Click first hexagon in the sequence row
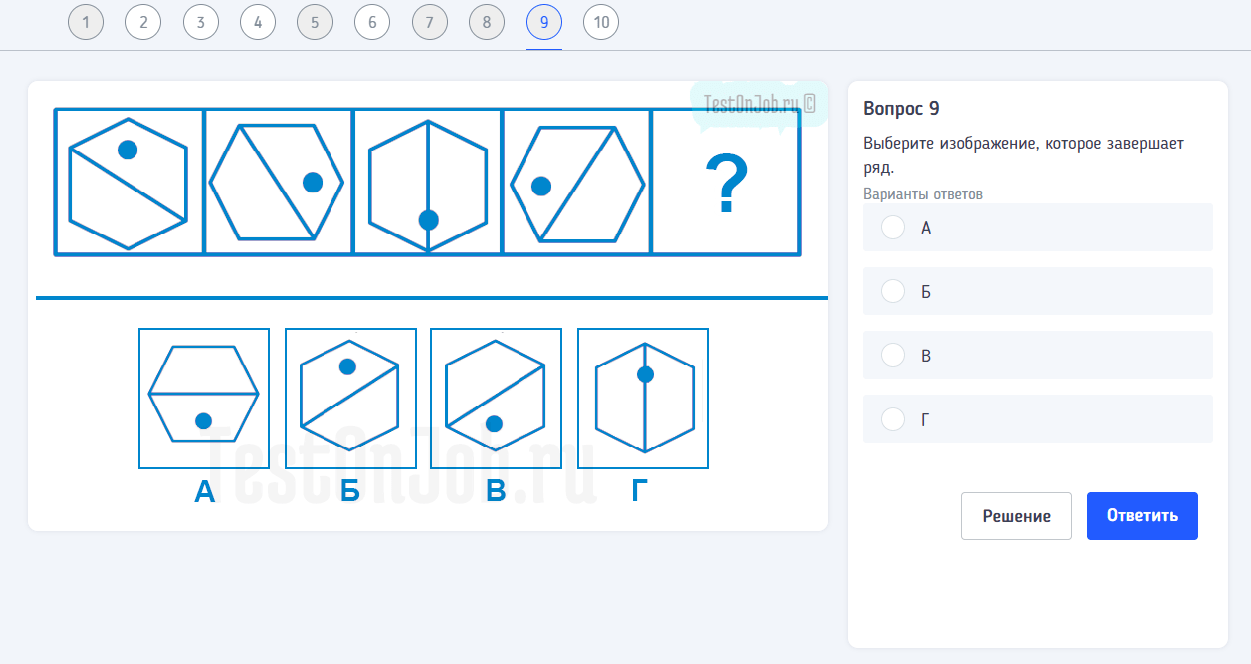Screen dimensions: 1251x664 (129, 182)
